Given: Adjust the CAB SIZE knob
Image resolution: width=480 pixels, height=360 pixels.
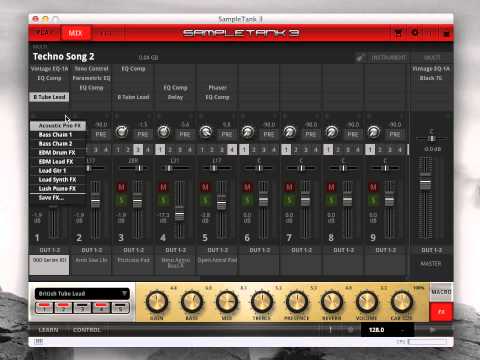Looking at the screenshot, I should [x=402, y=301].
